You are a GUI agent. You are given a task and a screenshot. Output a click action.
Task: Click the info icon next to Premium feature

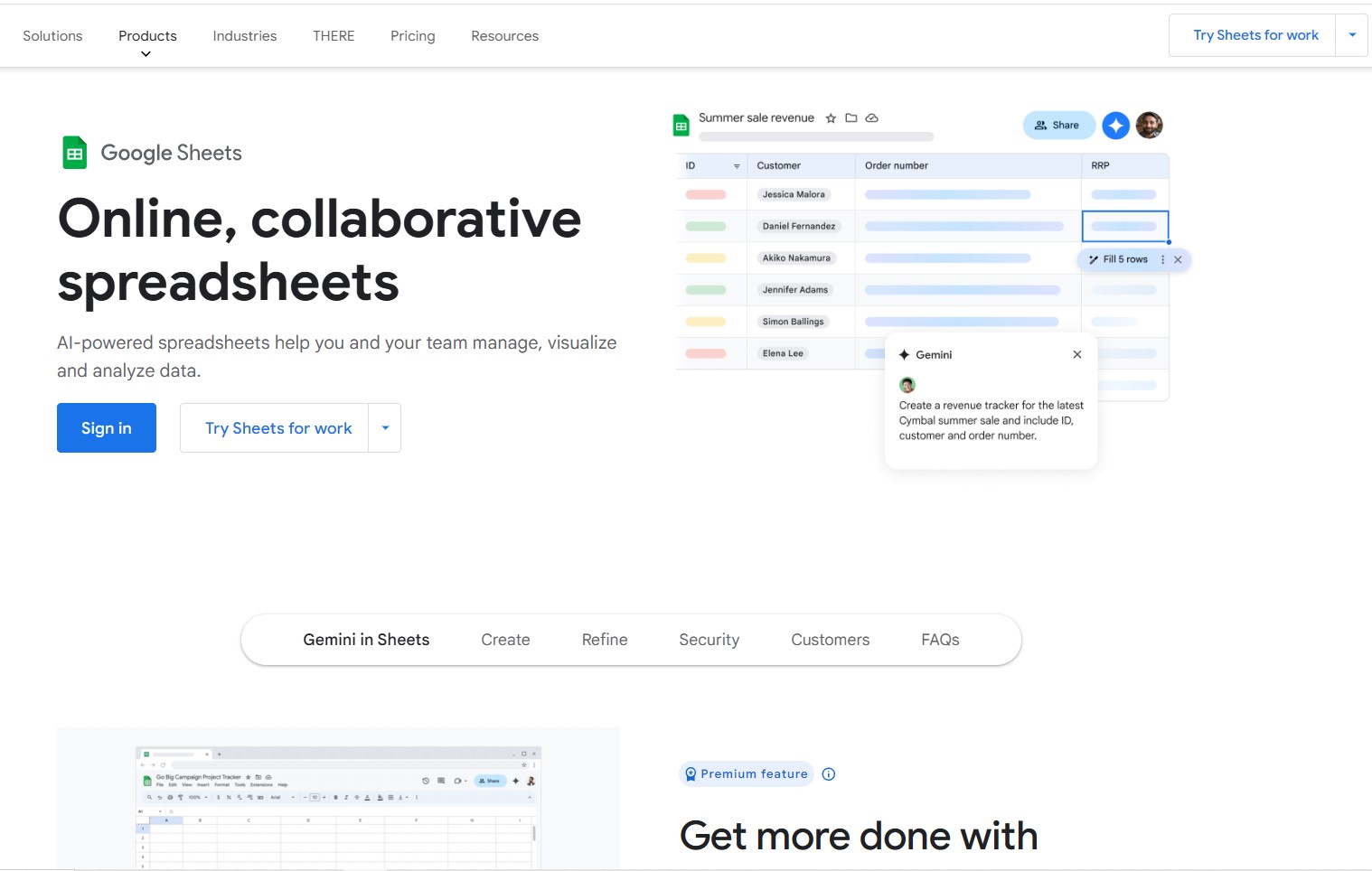pyautogui.click(x=829, y=774)
